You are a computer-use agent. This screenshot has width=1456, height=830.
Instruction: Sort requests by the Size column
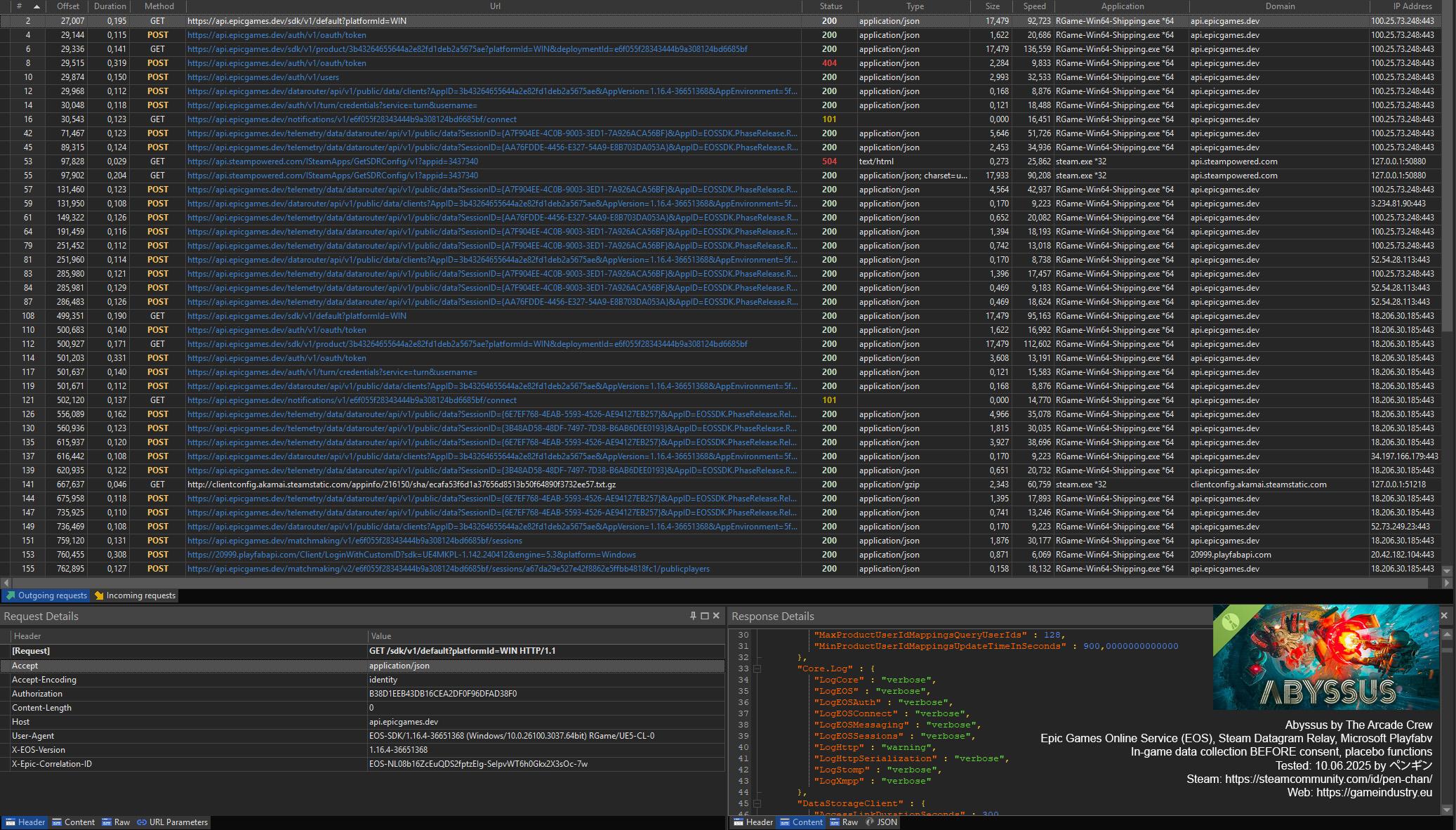pyautogui.click(x=992, y=6)
